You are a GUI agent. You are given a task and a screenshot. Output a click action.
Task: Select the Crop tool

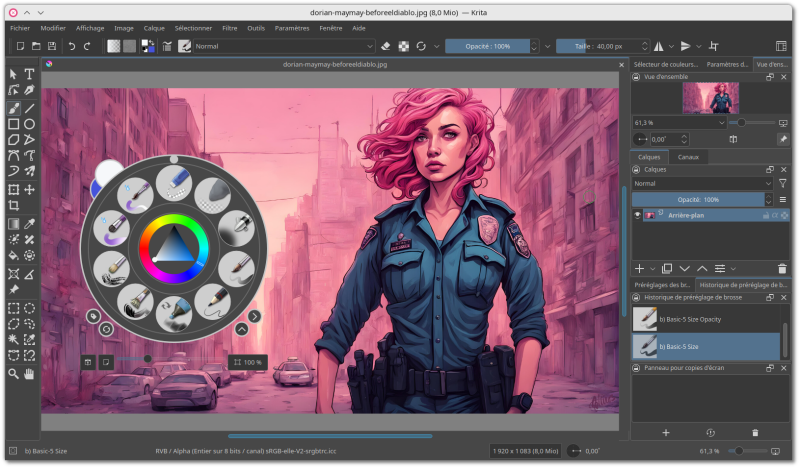point(13,206)
